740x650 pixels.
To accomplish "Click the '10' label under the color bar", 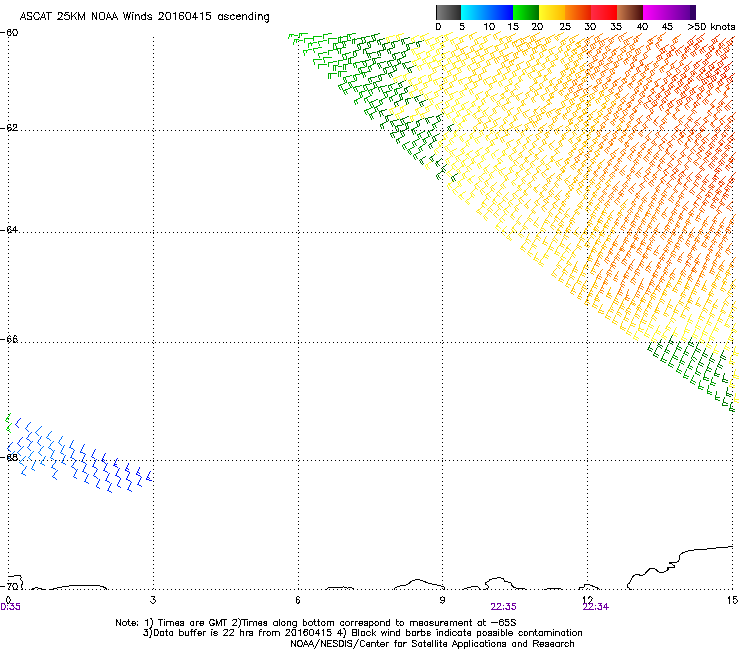I will pyautogui.click(x=489, y=27).
